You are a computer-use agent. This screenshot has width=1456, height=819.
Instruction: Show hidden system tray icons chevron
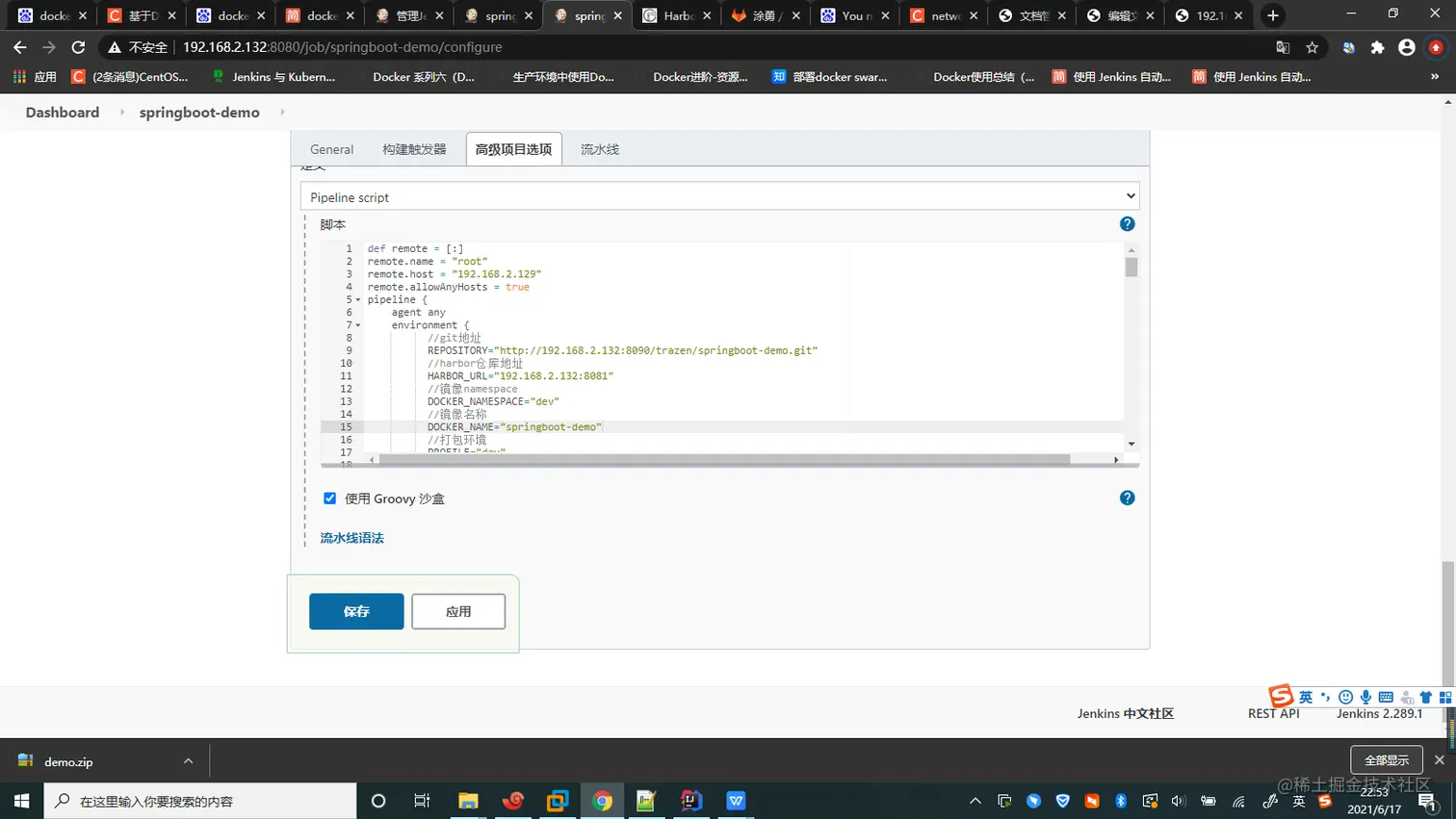(x=975, y=801)
